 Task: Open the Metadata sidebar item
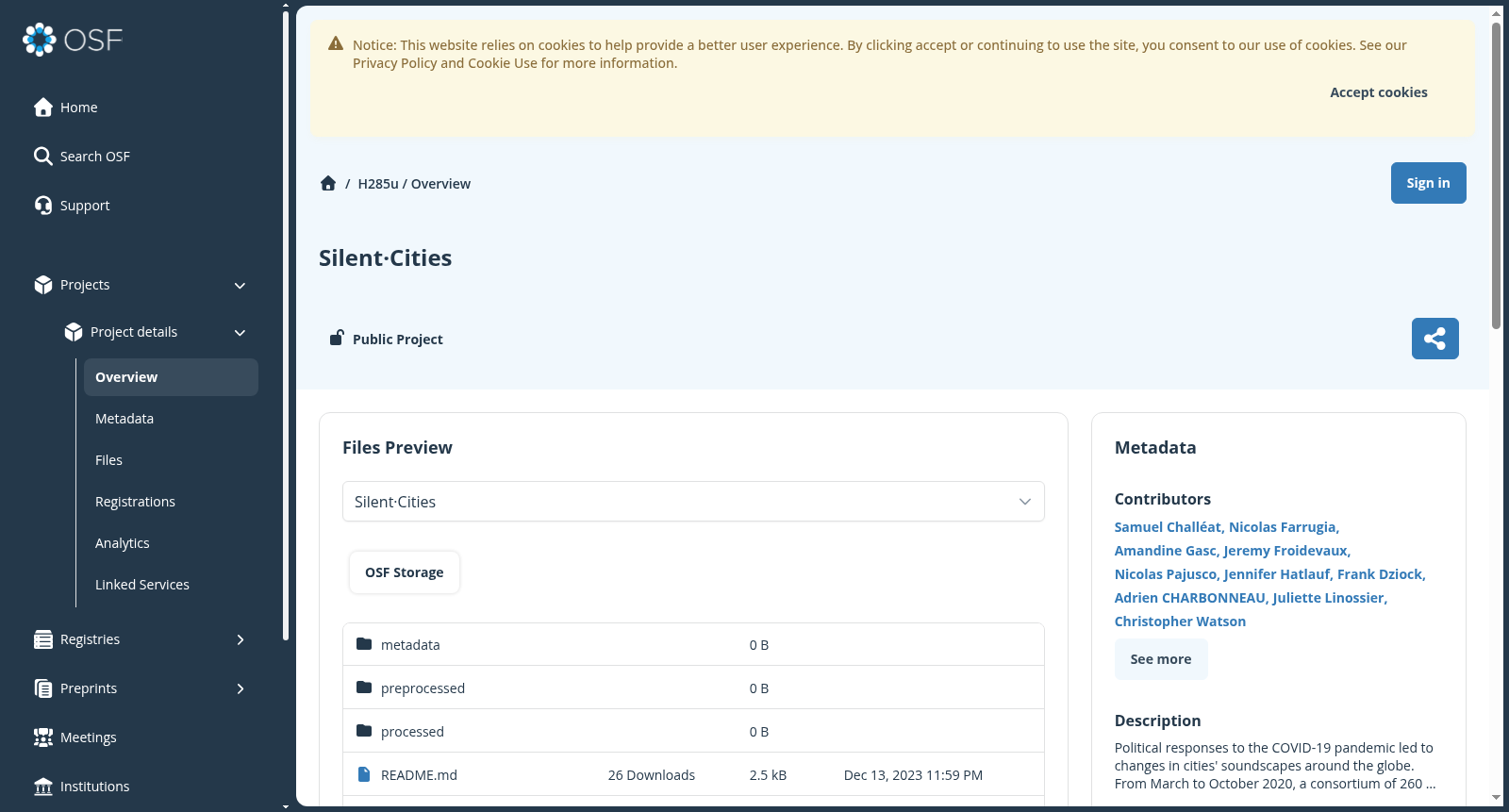point(171,419)
